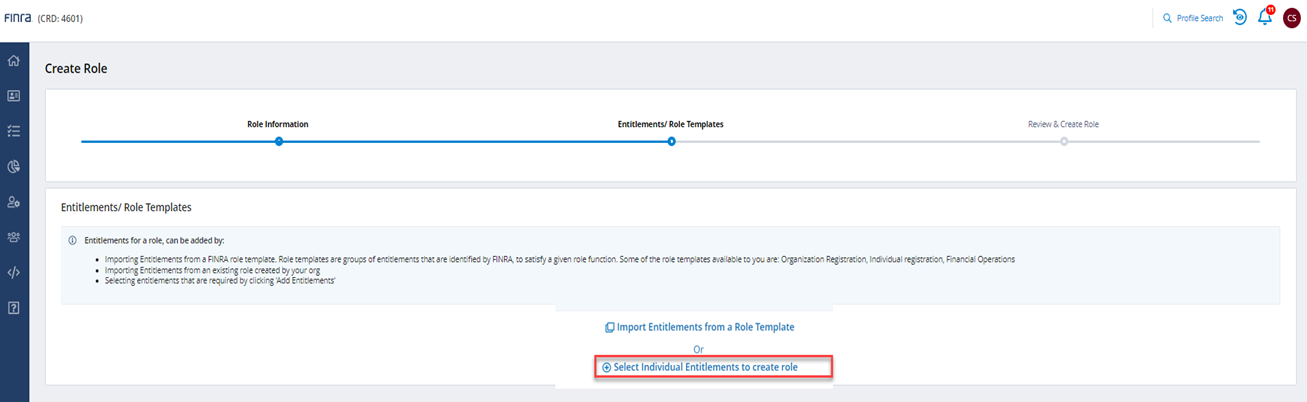Go to Home from the sidebar

click(14, 61)
